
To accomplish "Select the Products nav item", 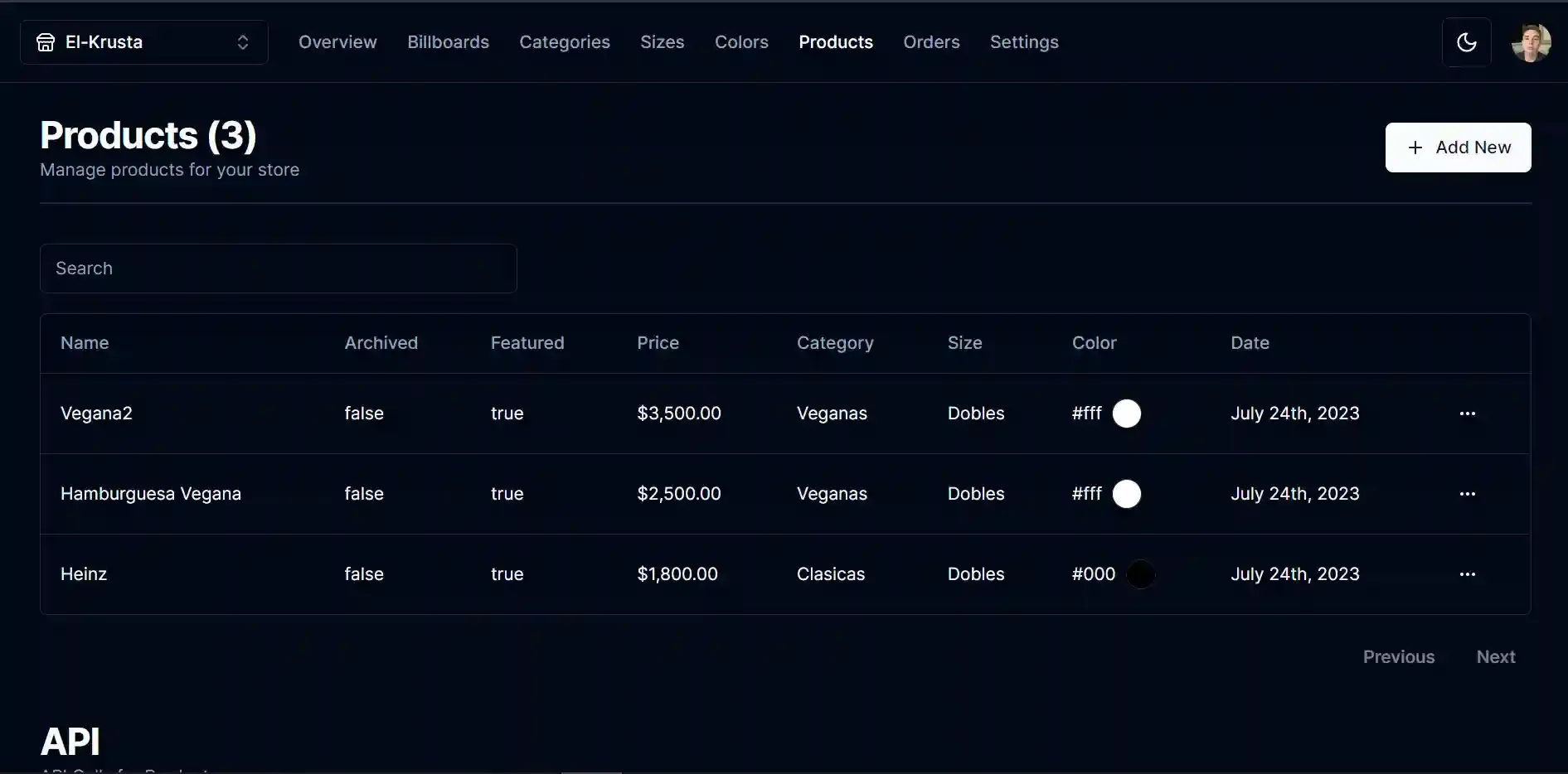I will (836, 42).
